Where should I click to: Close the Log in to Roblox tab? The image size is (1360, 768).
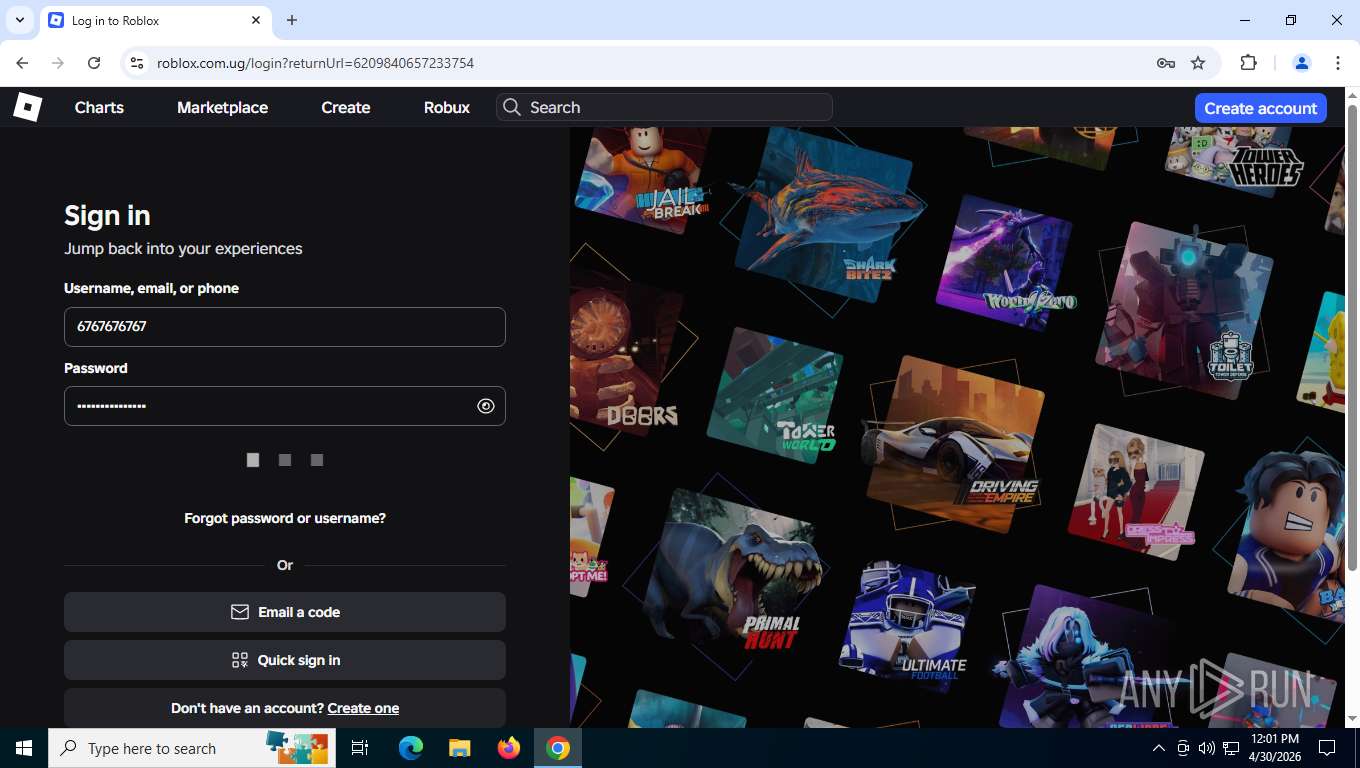click(256, 20)
